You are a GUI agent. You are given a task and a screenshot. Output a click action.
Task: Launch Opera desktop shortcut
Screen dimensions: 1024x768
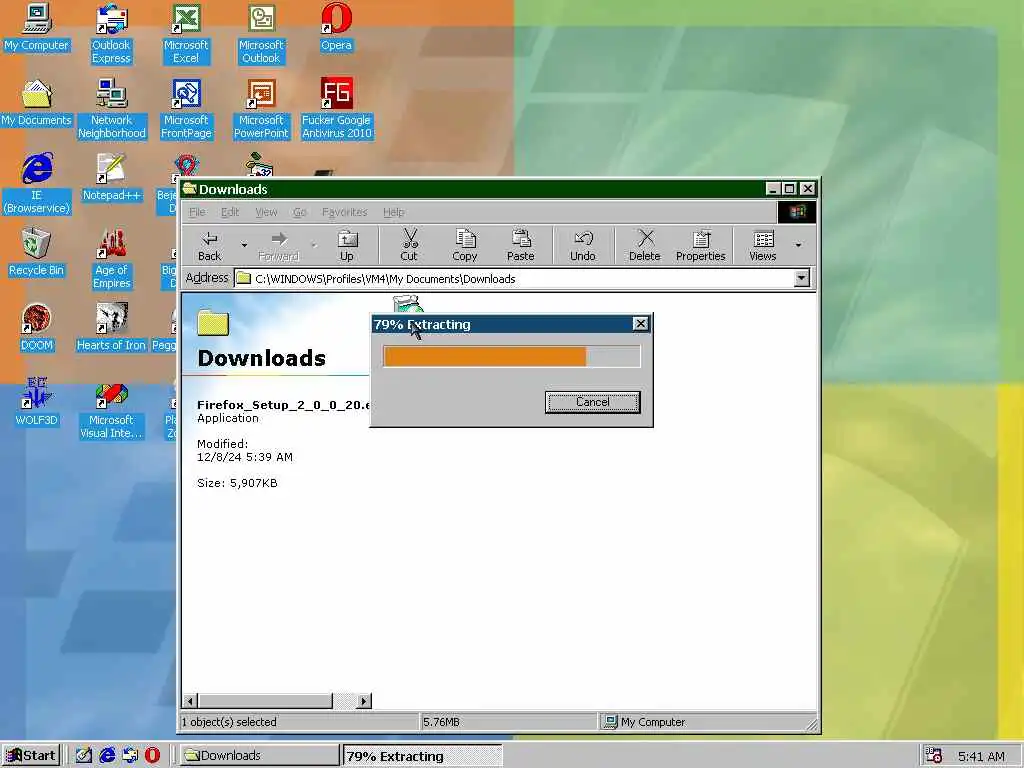[x=336, y=27]
